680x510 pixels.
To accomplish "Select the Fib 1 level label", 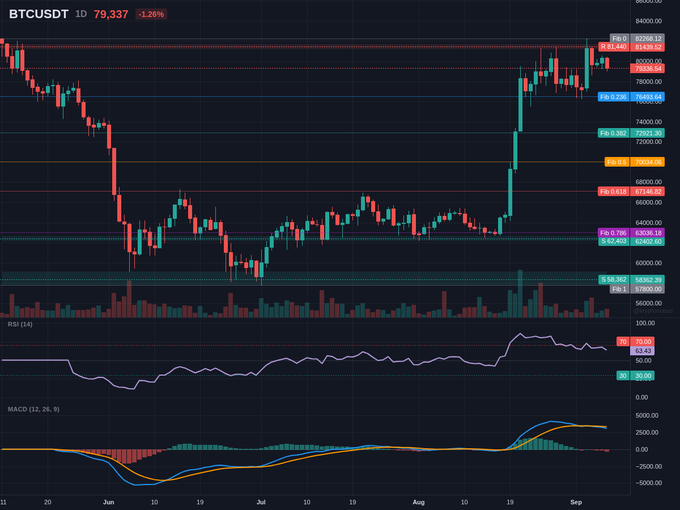I will (619, 289).
